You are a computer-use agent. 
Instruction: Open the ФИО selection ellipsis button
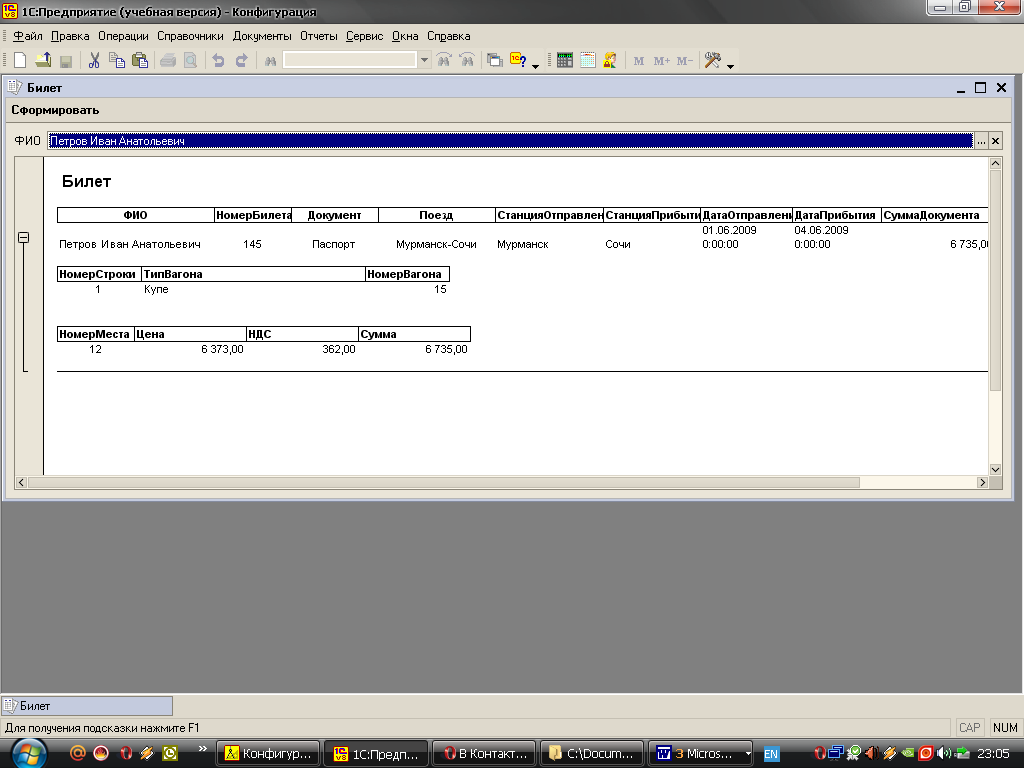981,142
